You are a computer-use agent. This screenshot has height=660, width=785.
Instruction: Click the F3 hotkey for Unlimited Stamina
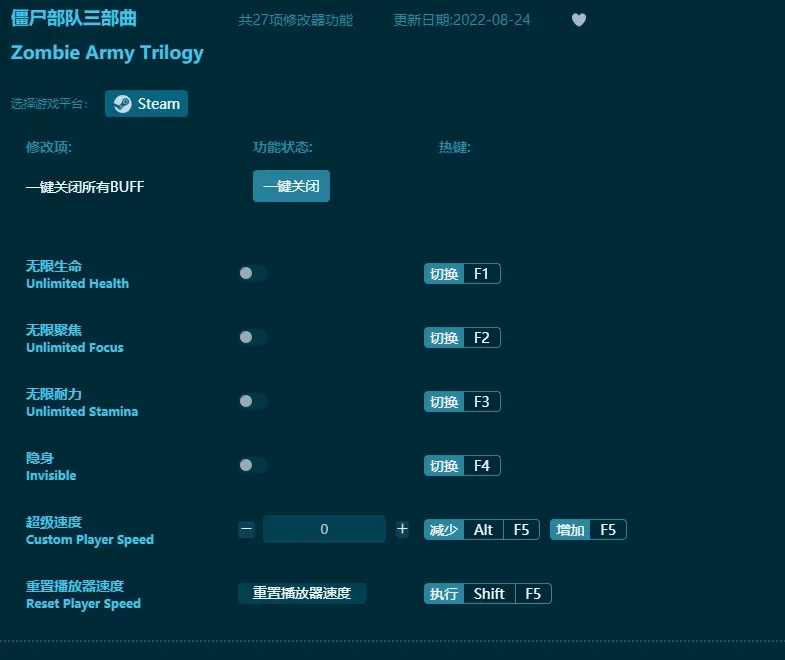pos(462,402)
